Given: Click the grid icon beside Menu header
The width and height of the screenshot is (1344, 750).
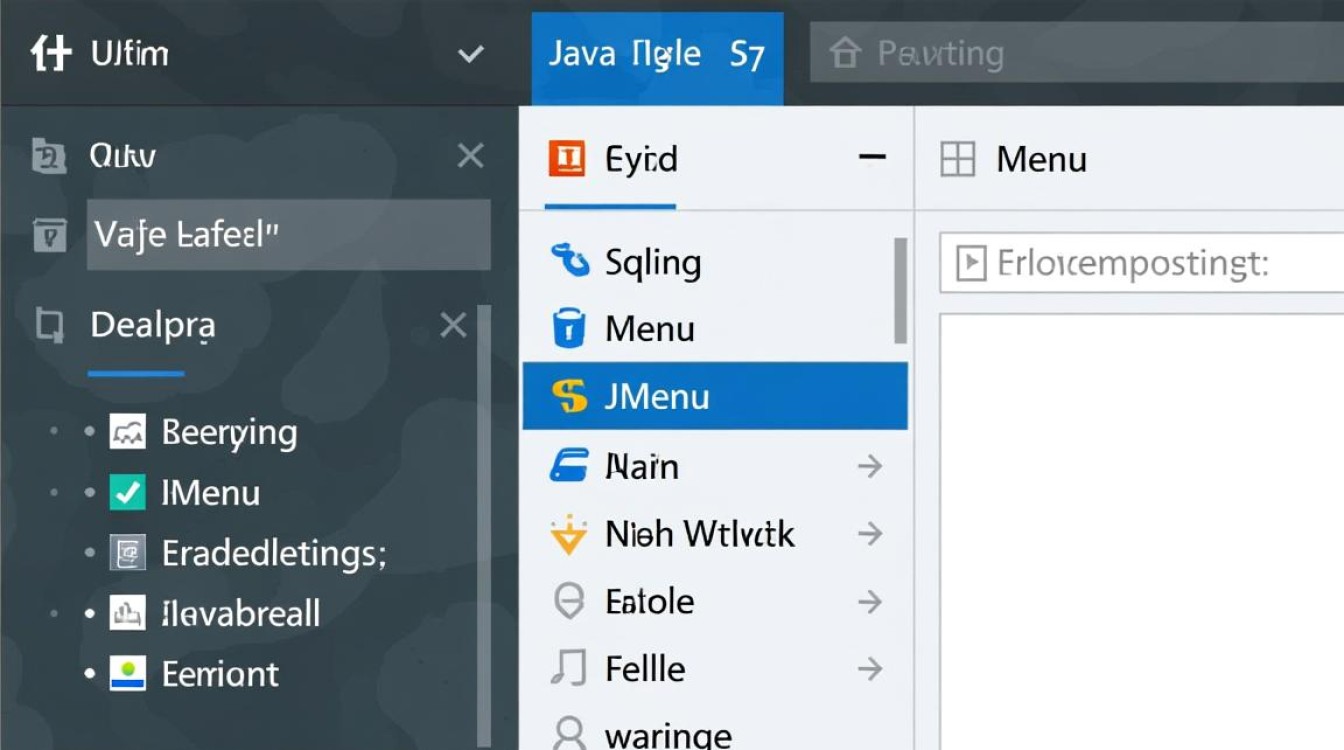Looking at the screenshot, I should 957,159.
